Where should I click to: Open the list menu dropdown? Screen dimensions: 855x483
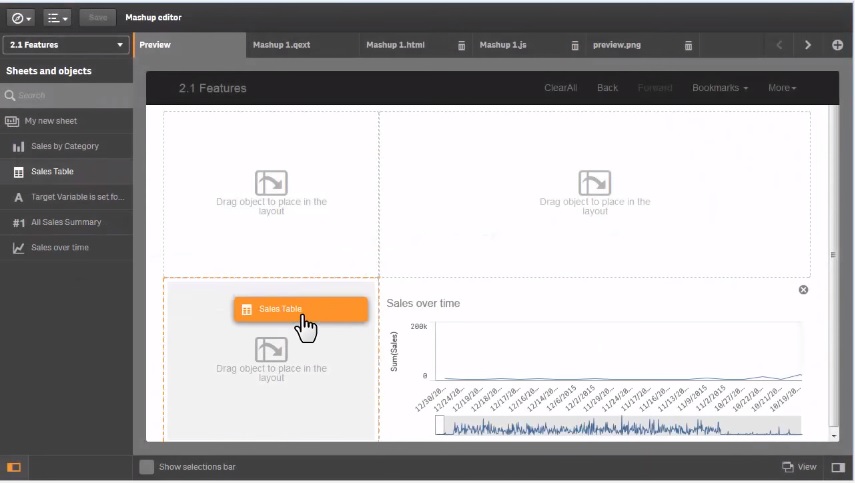click(x=57, y=18)
